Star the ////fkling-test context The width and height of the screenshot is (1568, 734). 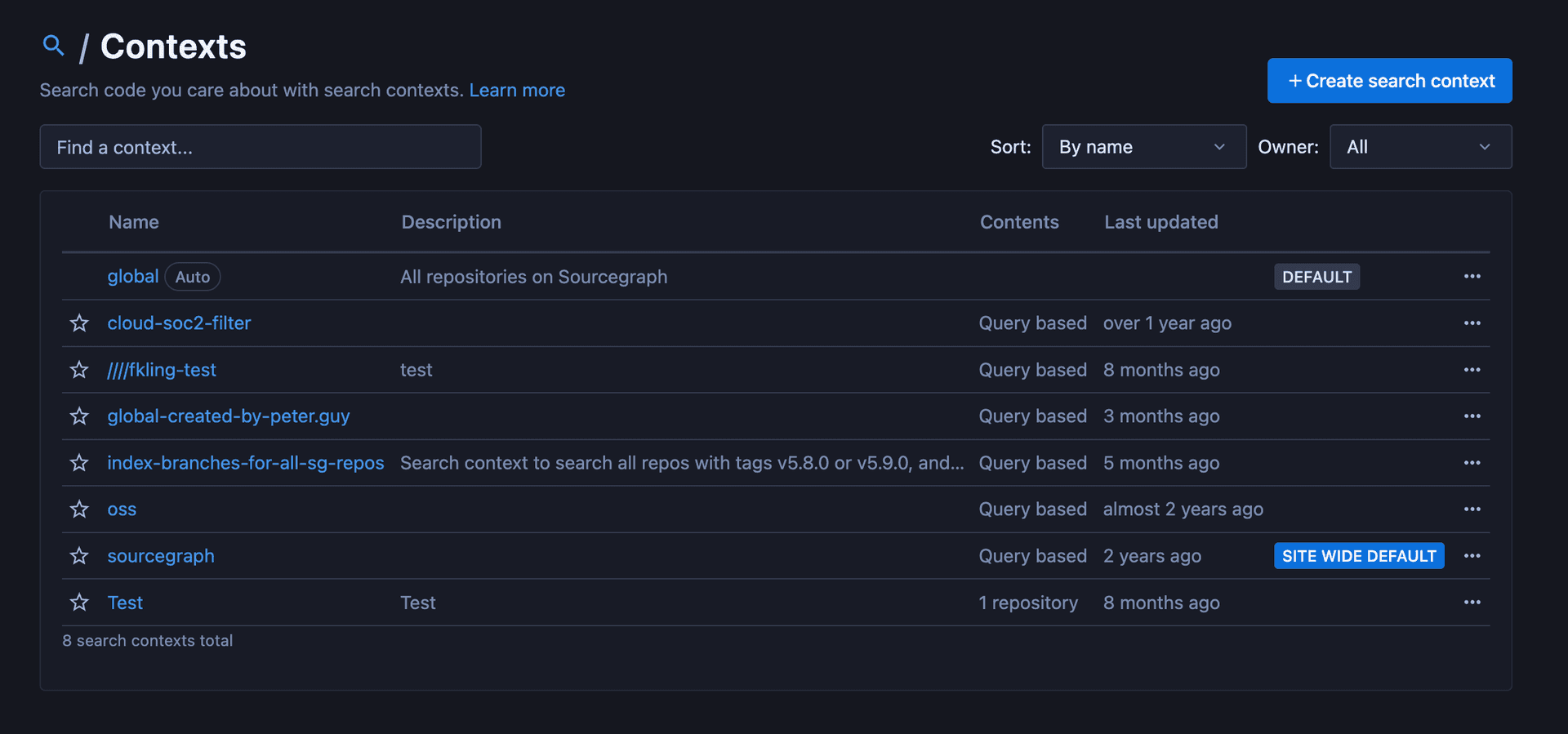tap(79, 370)
